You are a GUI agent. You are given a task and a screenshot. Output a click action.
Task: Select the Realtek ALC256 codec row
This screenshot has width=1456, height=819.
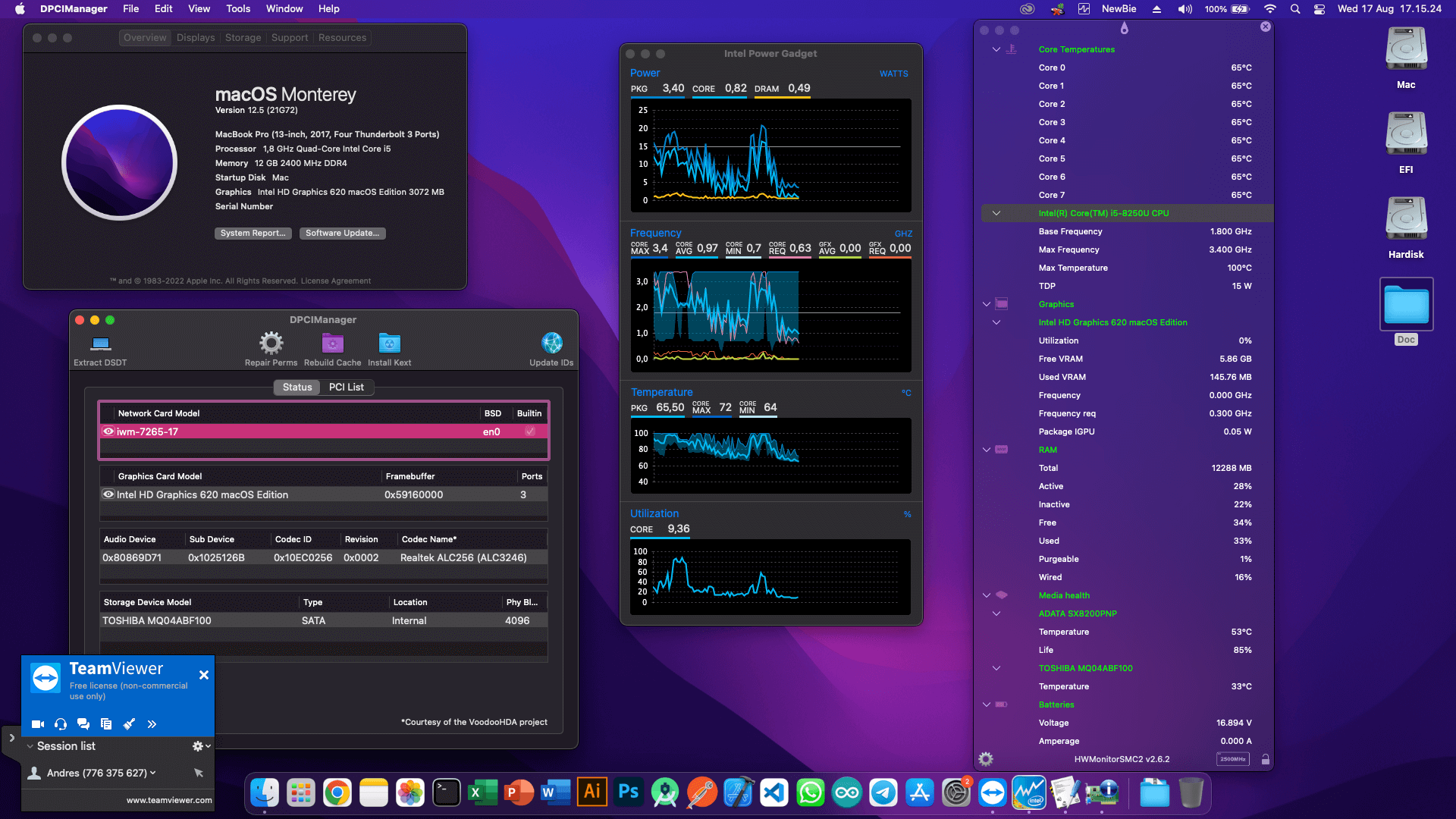[324, 557]
